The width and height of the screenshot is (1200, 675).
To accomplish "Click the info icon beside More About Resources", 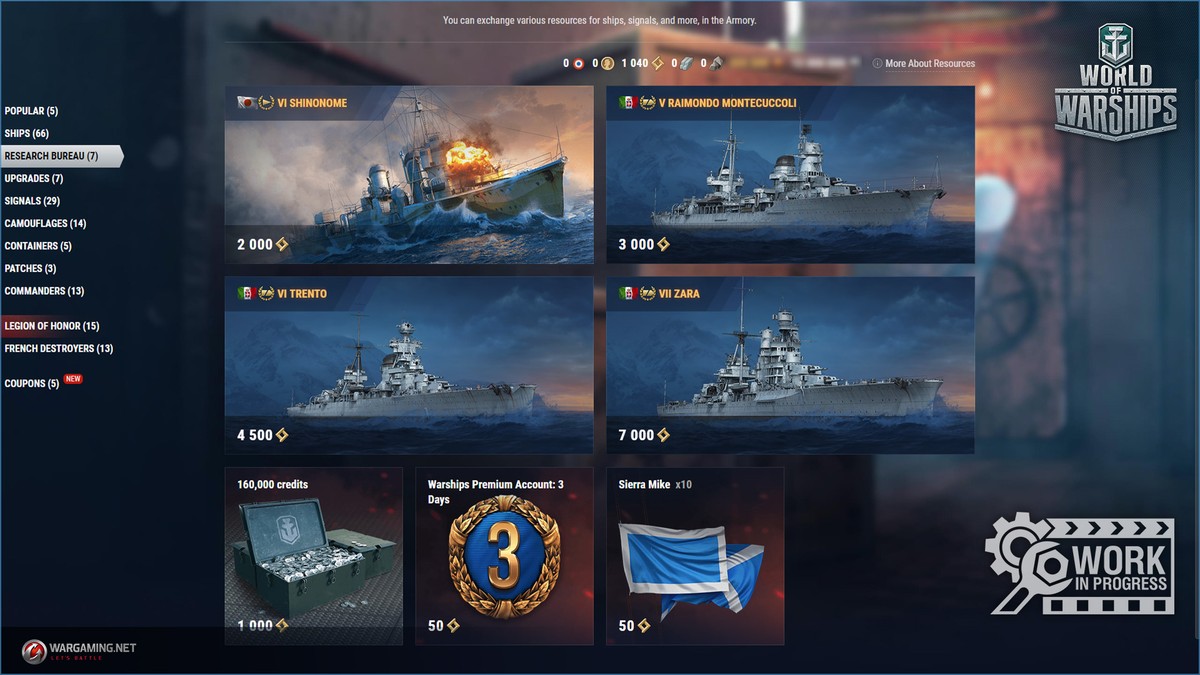I will (877, 63).
